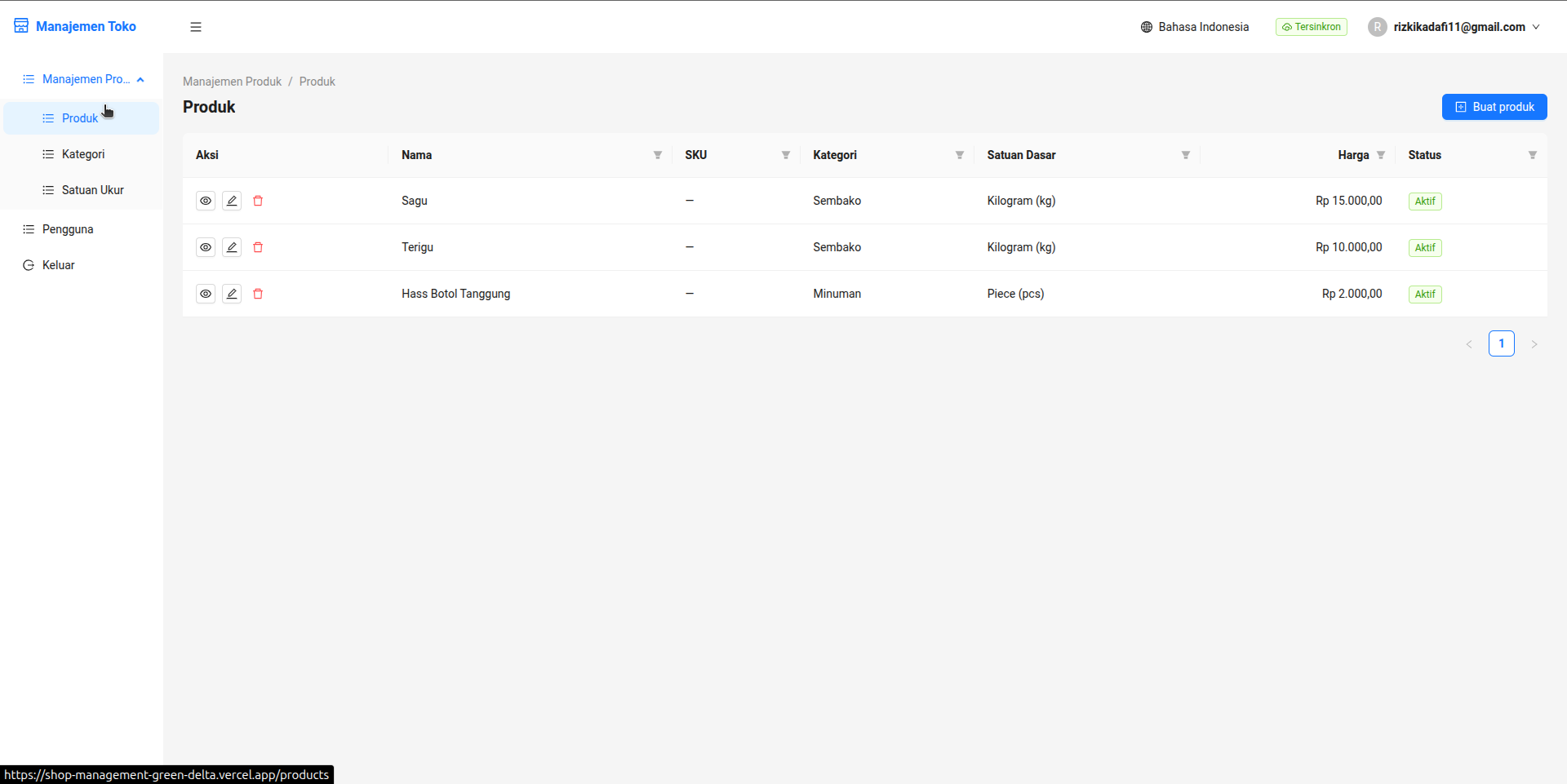
Task: Click the Aktif tag for Terigu
Action: click(x=1425, y=248)
